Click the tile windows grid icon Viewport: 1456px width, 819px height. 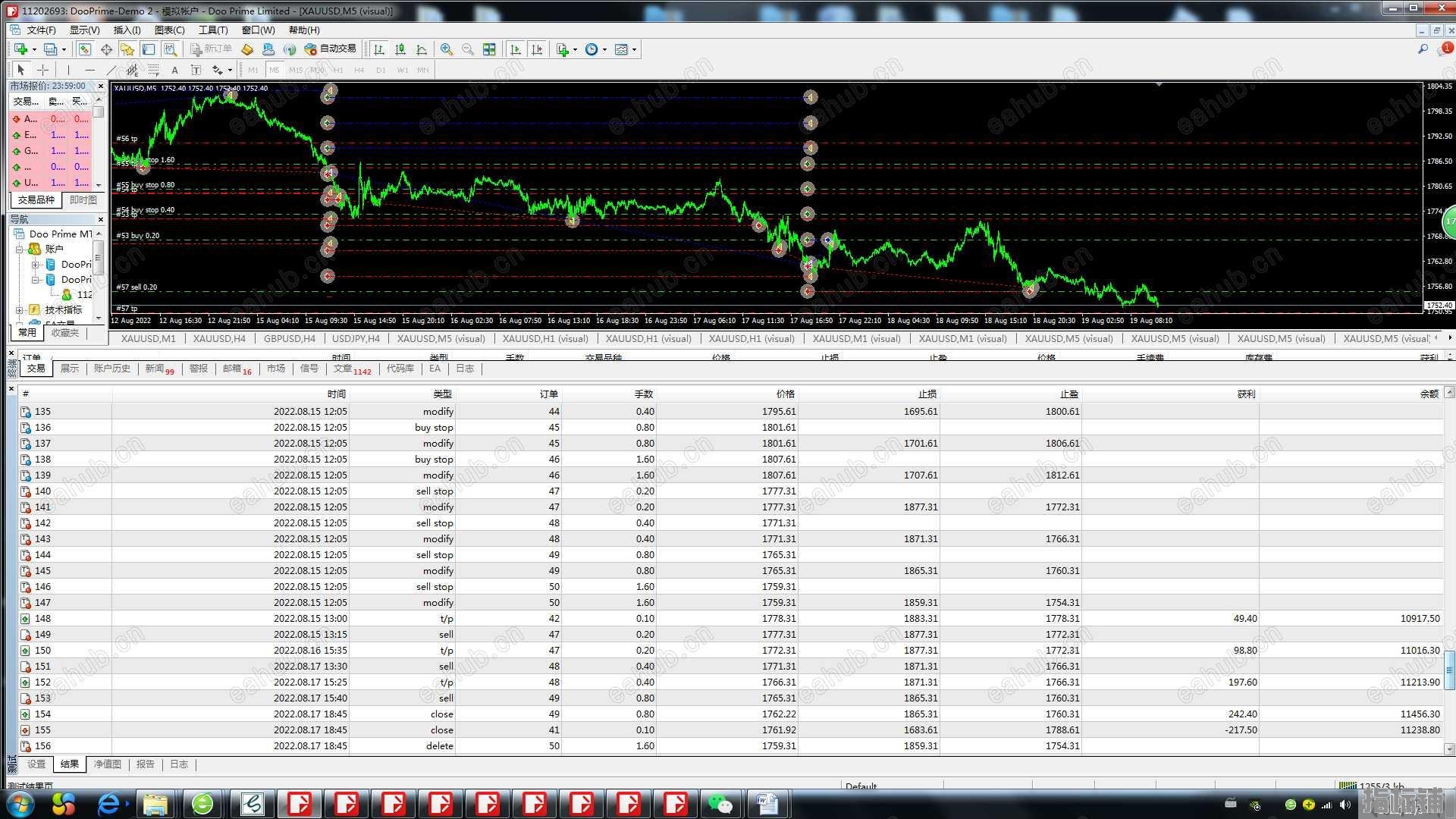click(x=489, y=49)
